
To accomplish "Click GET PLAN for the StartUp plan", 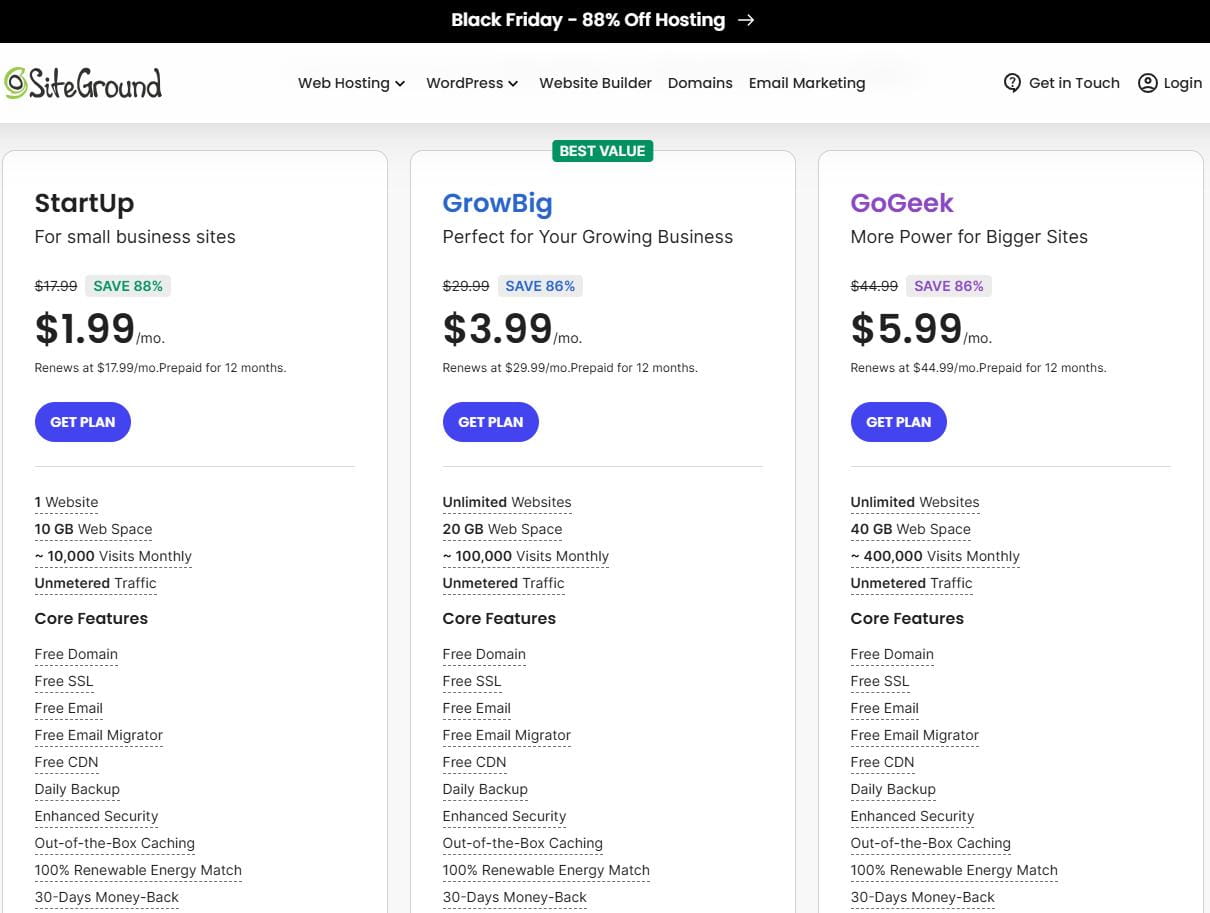I will [83, 422].
